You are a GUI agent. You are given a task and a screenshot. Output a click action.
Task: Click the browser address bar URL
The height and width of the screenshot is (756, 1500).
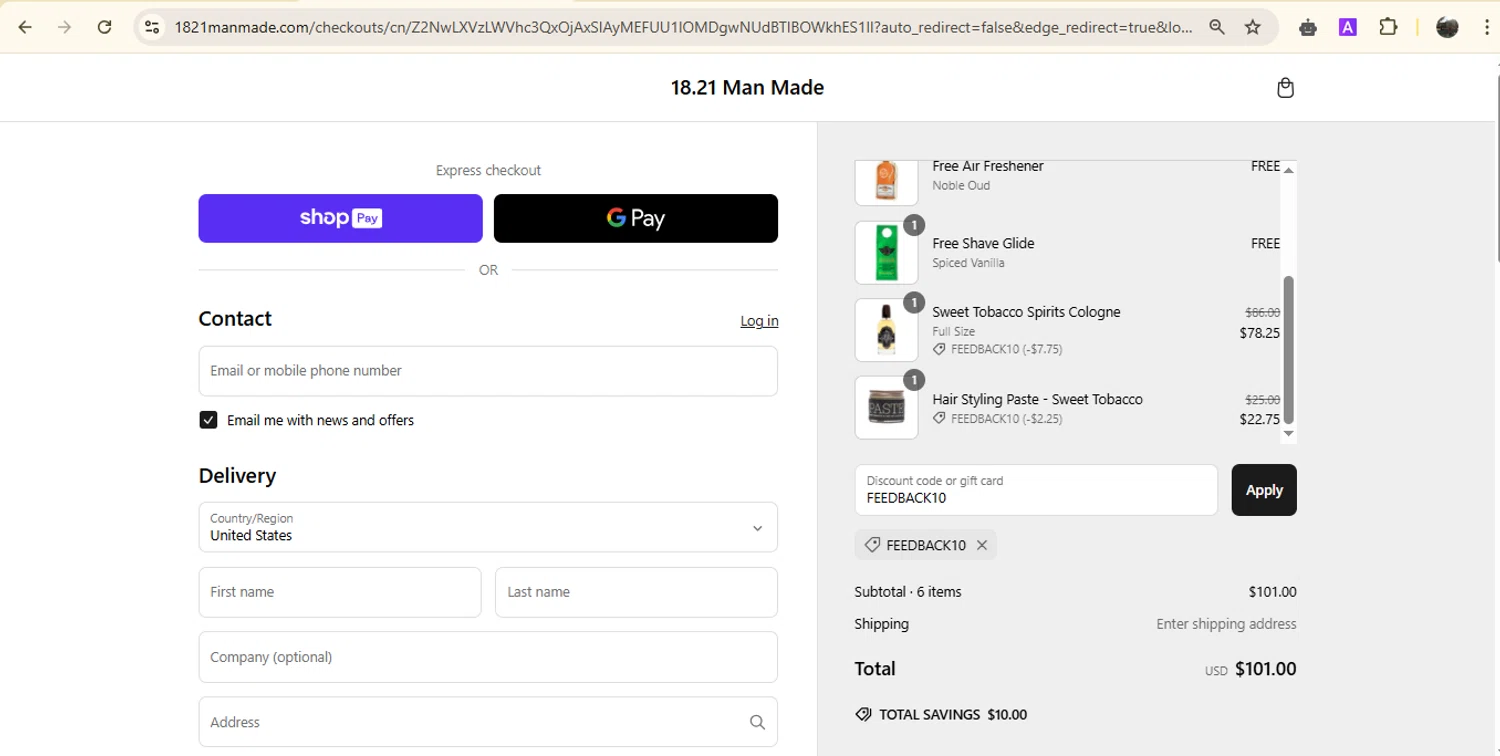[683, 27]
